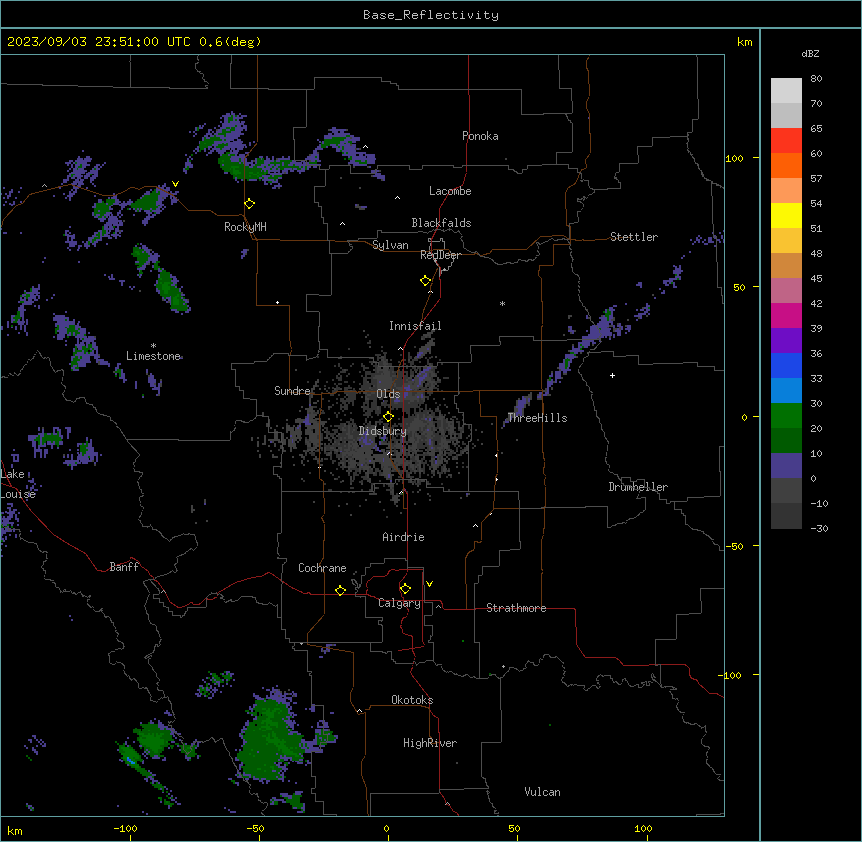Click the -100 tick label on right axis

coord(731,675)
